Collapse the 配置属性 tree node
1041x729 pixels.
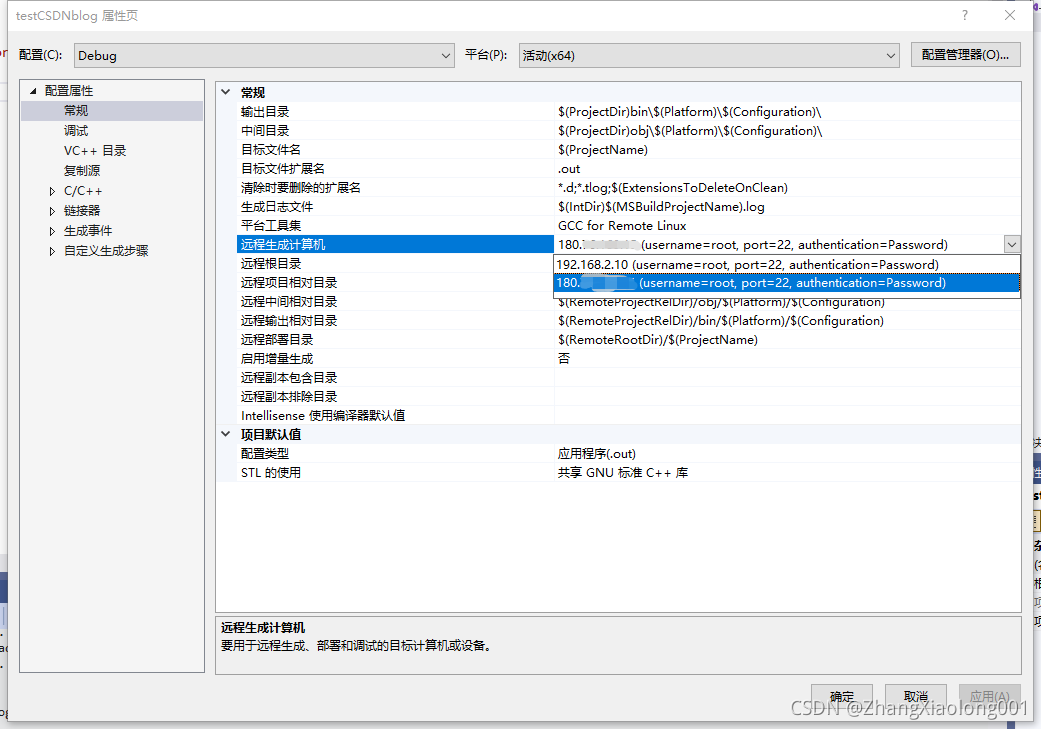[33, 91]
